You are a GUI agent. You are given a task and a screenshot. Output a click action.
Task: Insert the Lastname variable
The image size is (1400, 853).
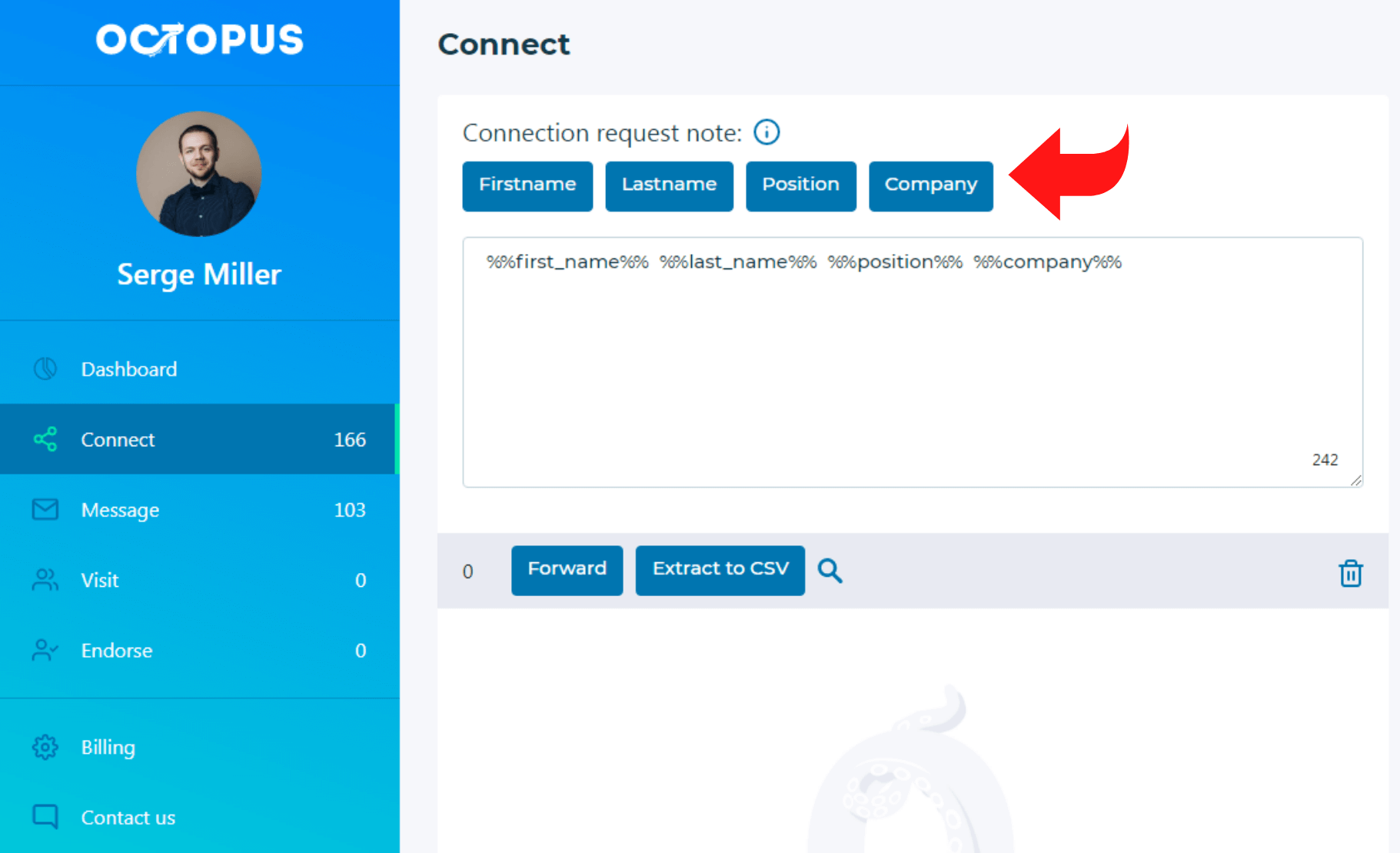[669, 185]
